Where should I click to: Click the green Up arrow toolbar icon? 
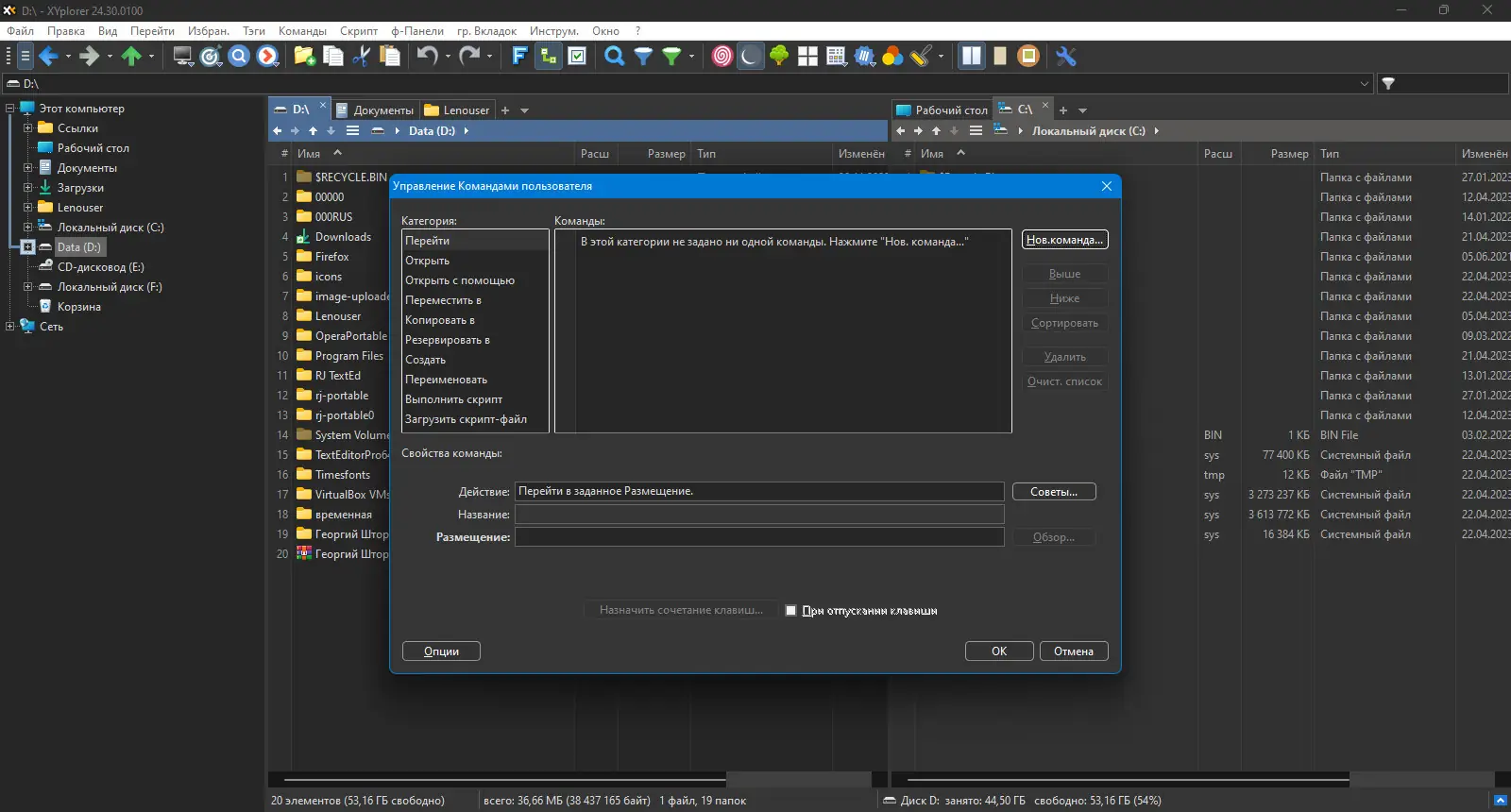pyautogui.click(x=131, y=57)
